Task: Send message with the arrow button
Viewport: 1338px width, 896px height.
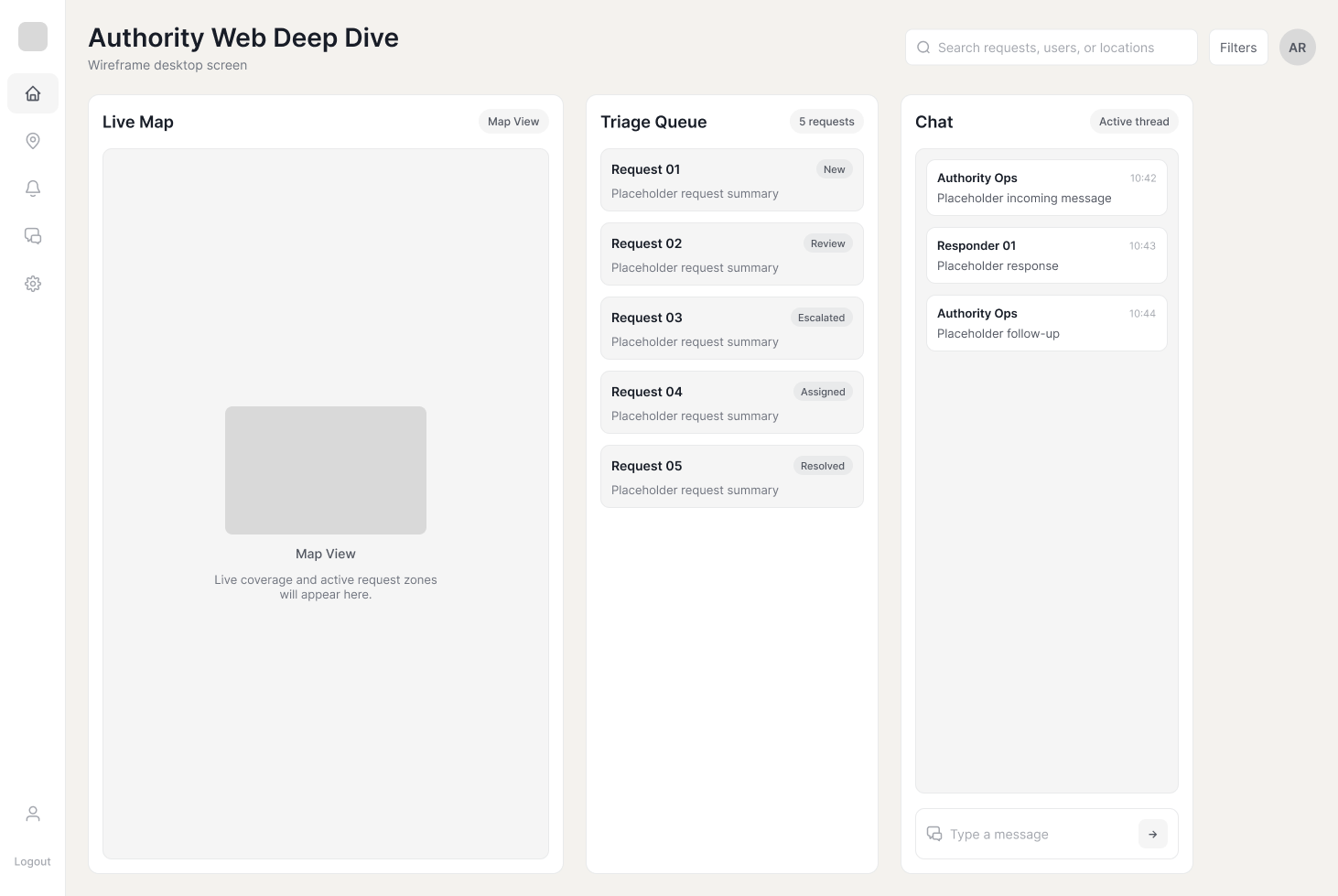Action: [1153, 834]
